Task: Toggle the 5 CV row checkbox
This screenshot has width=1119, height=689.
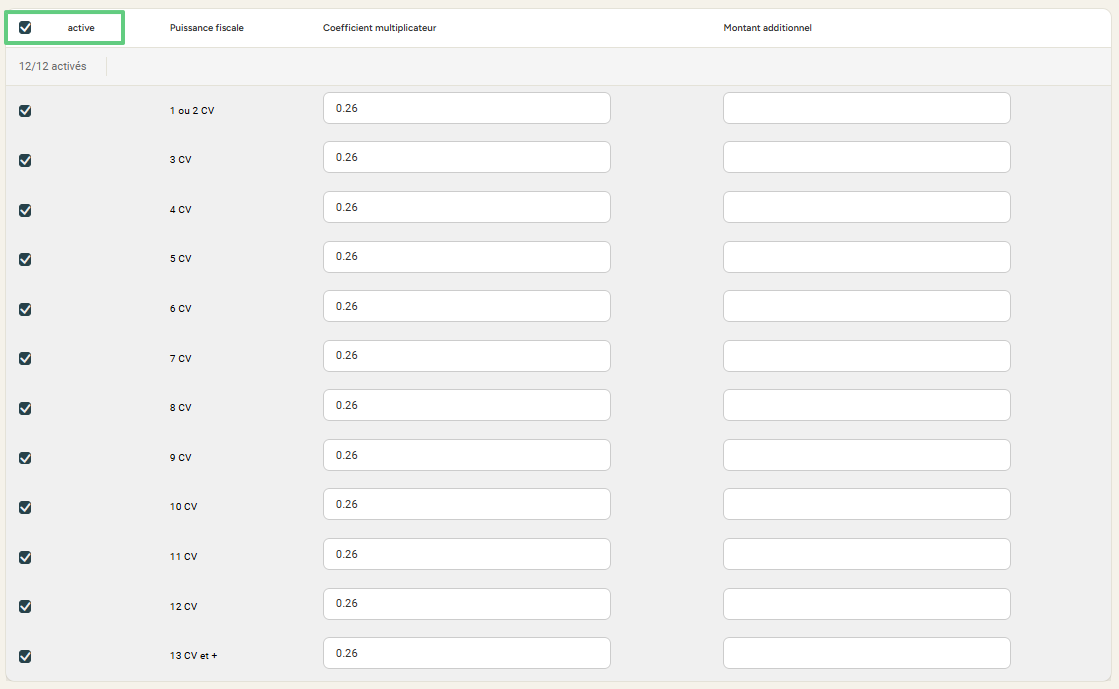Action: pos(25,259)
